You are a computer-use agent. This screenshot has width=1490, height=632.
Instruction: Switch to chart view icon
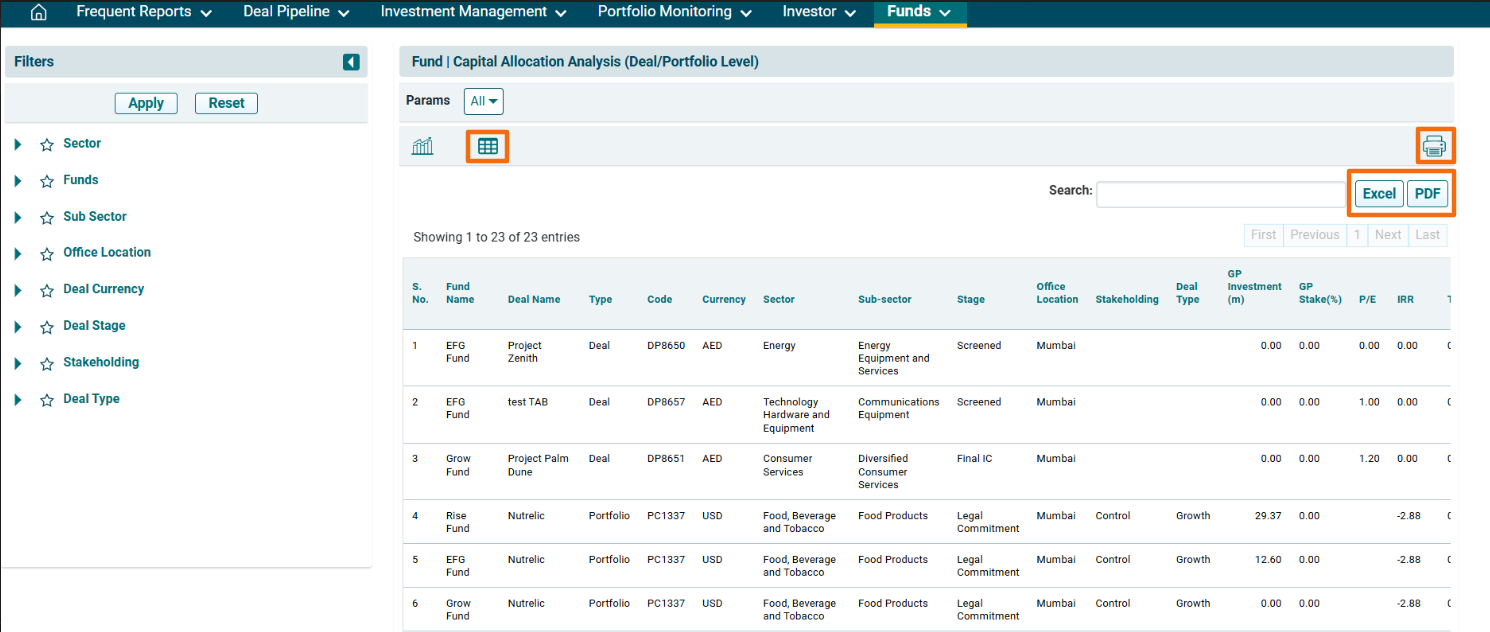pyautogui.click(x=423, y=146)
